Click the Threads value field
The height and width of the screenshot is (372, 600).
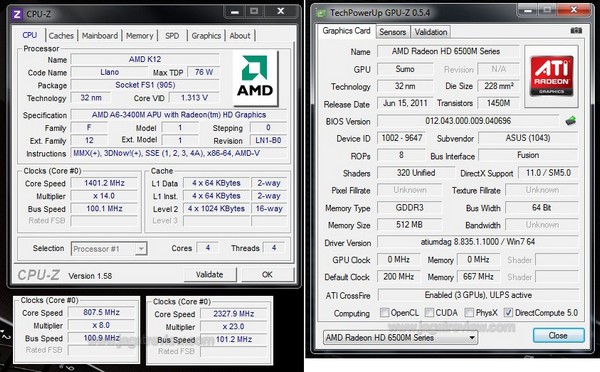274,248
